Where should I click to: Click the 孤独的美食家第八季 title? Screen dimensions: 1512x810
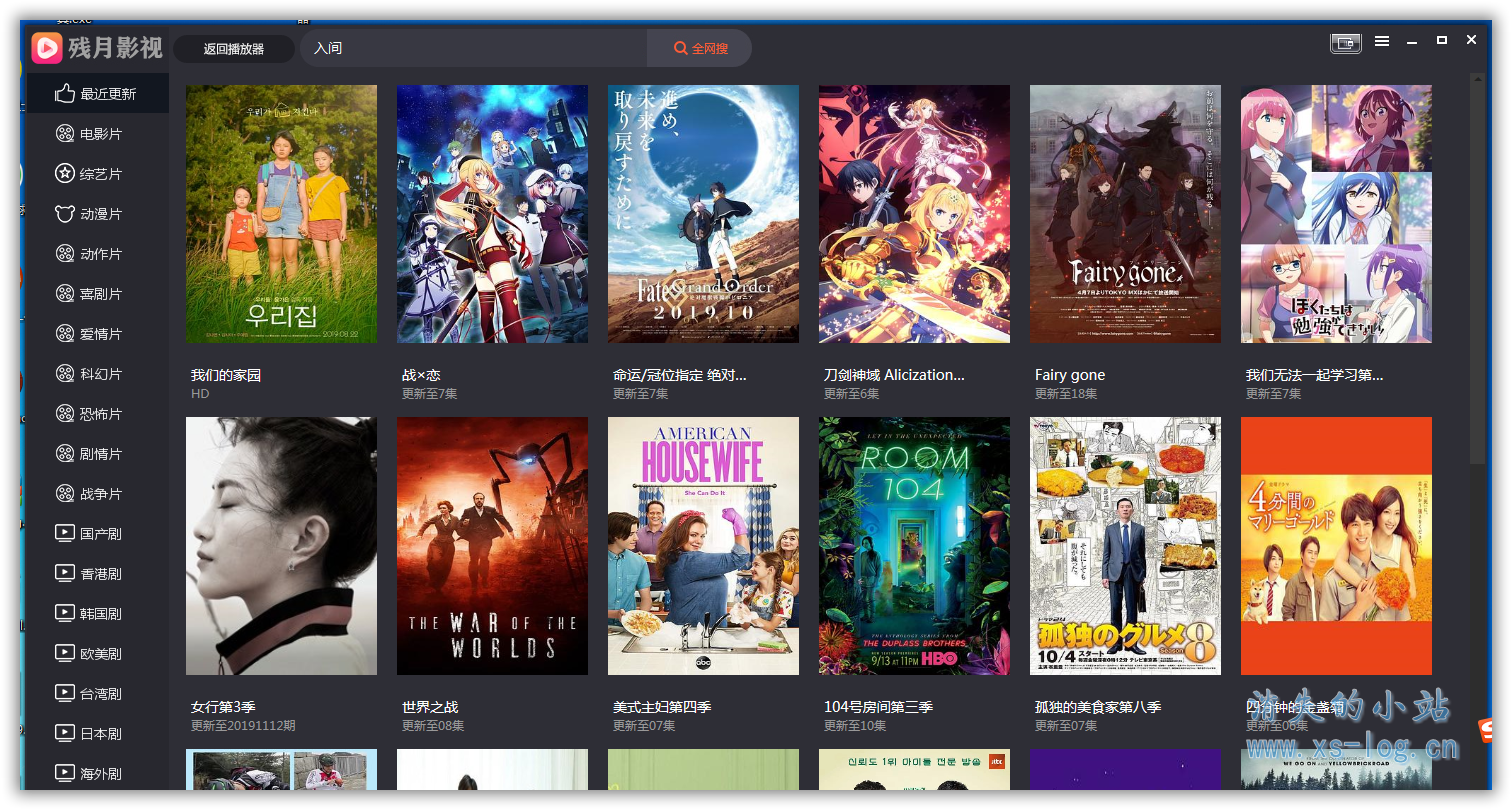coord(1098,707)
